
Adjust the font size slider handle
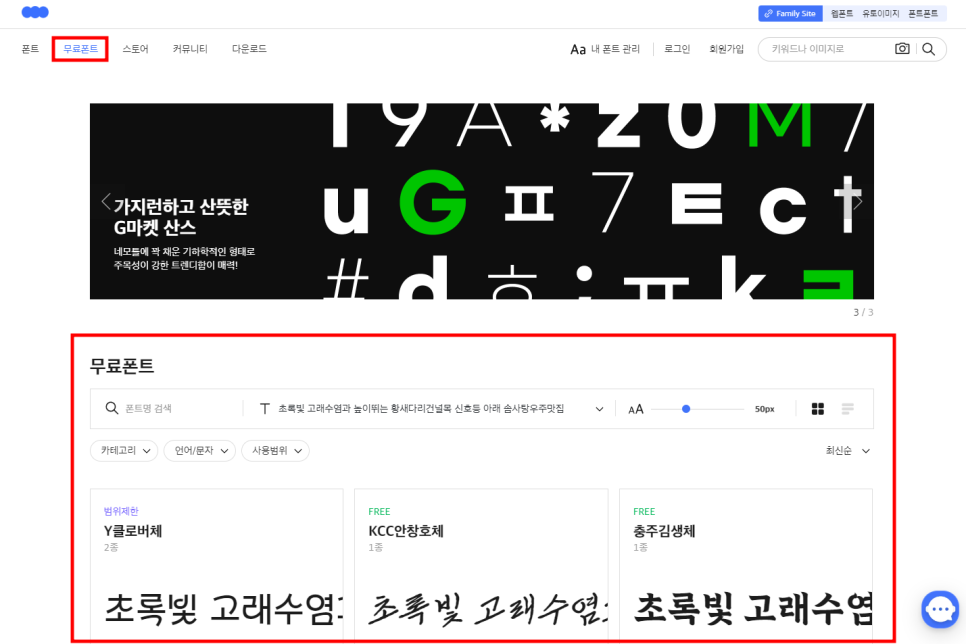[686, 409]
